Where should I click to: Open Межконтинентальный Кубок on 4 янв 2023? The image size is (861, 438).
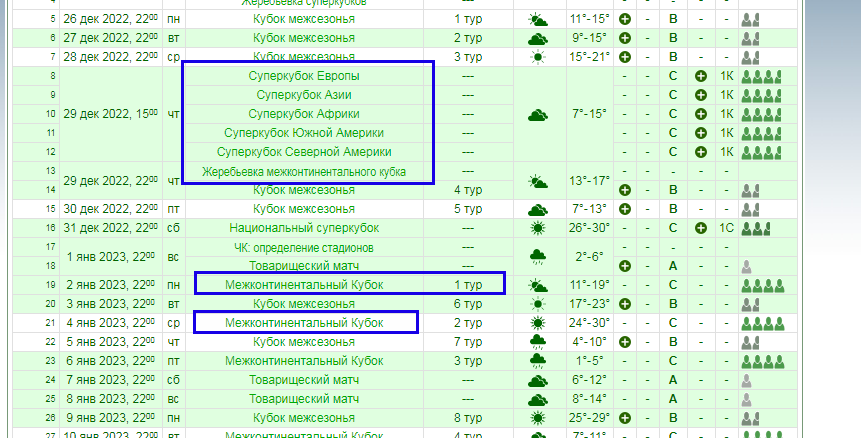coord(304,323)
